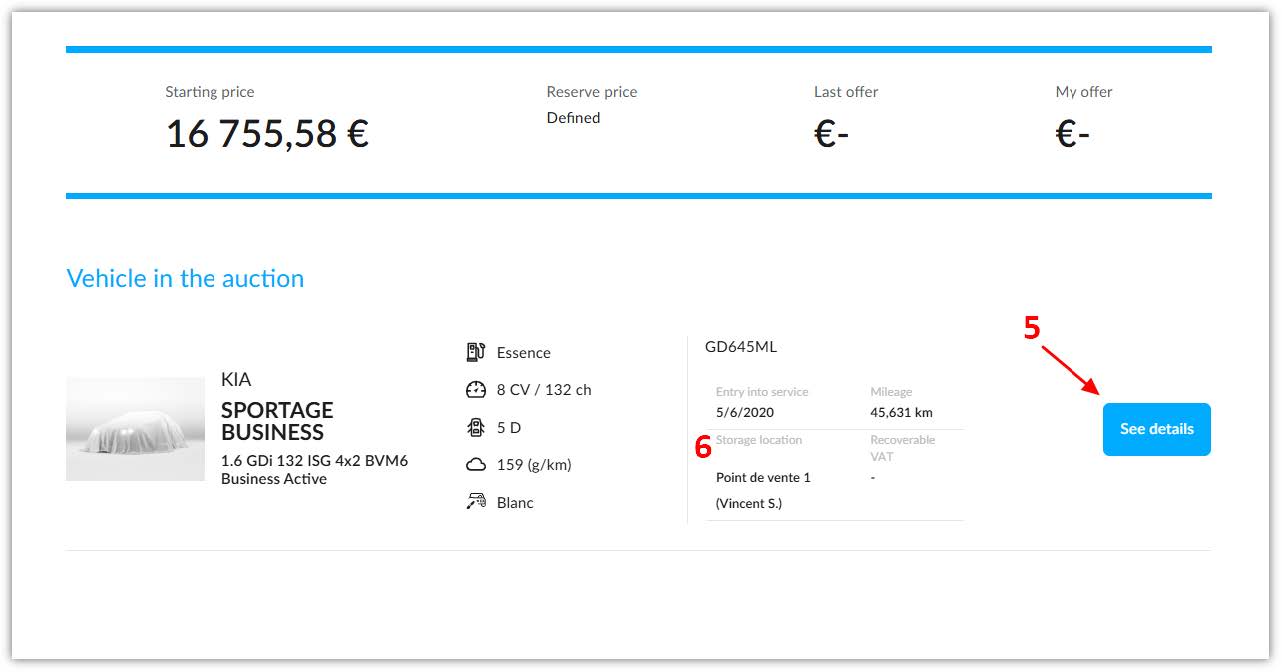The image size is (1282, 672).
Task: Click the CO2 cloud icon beside 159 g/km
Action: (x=476, y=465)
